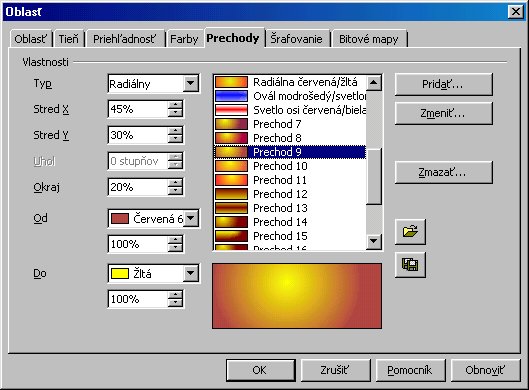This screenshot has height=390, width=529.
Task: Increase the Do intensity 100% with up arrow
Action: coord(175,295)
